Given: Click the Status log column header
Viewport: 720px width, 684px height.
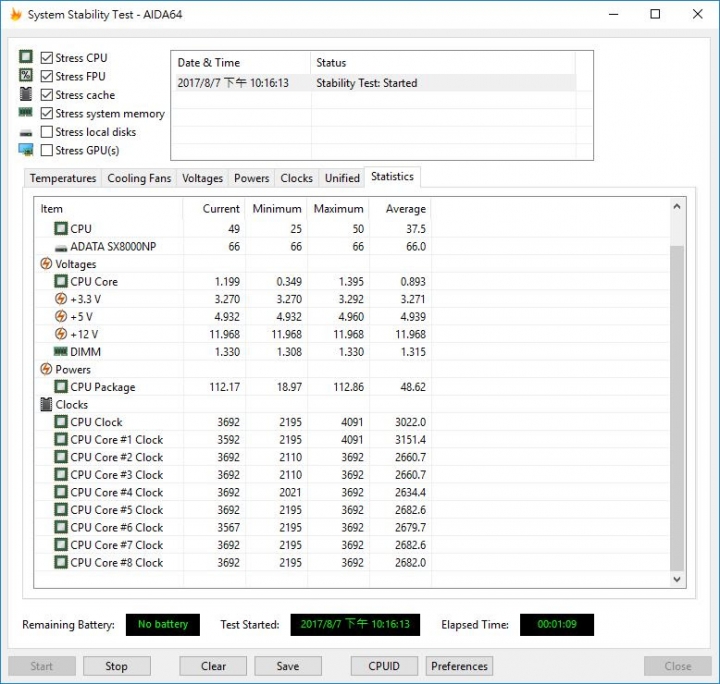Looking at the screenshot, I should 443,62.
